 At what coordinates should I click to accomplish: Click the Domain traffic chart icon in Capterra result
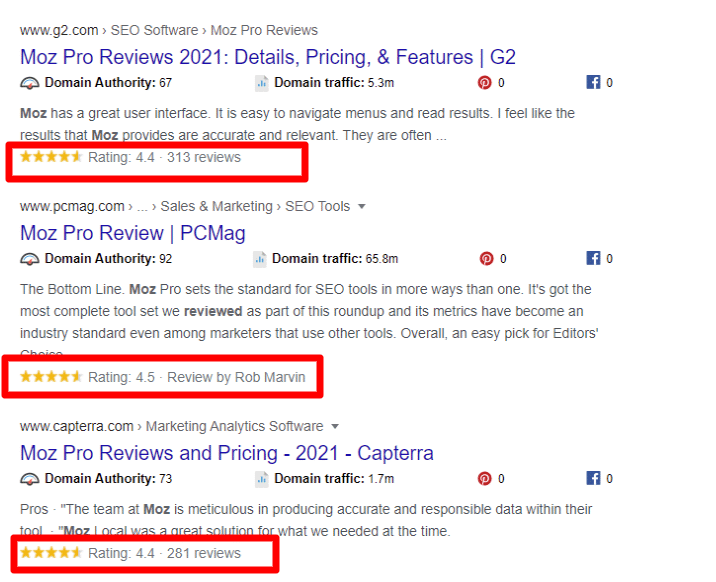[x=262, y=479]
